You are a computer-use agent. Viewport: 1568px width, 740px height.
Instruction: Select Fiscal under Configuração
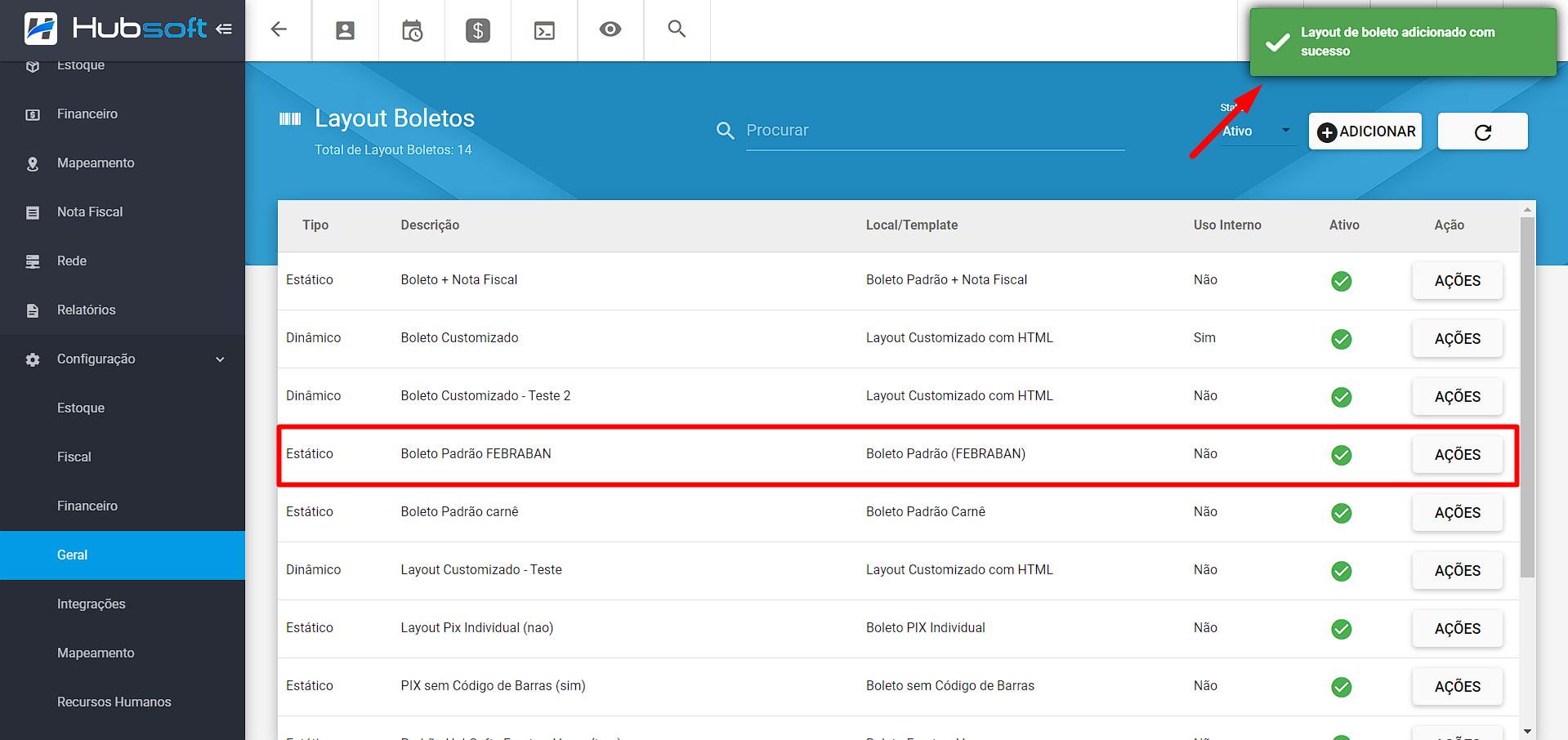coord(123,457)
